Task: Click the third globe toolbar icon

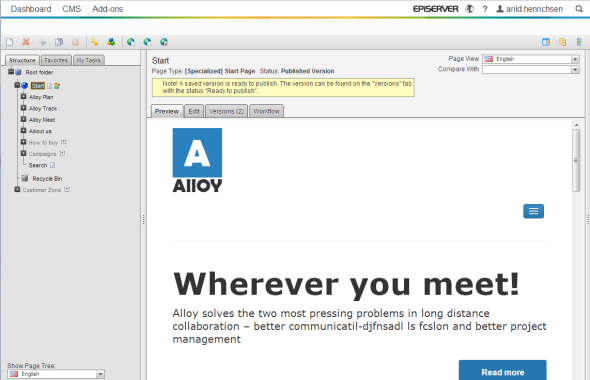Action: pos(164,42)
